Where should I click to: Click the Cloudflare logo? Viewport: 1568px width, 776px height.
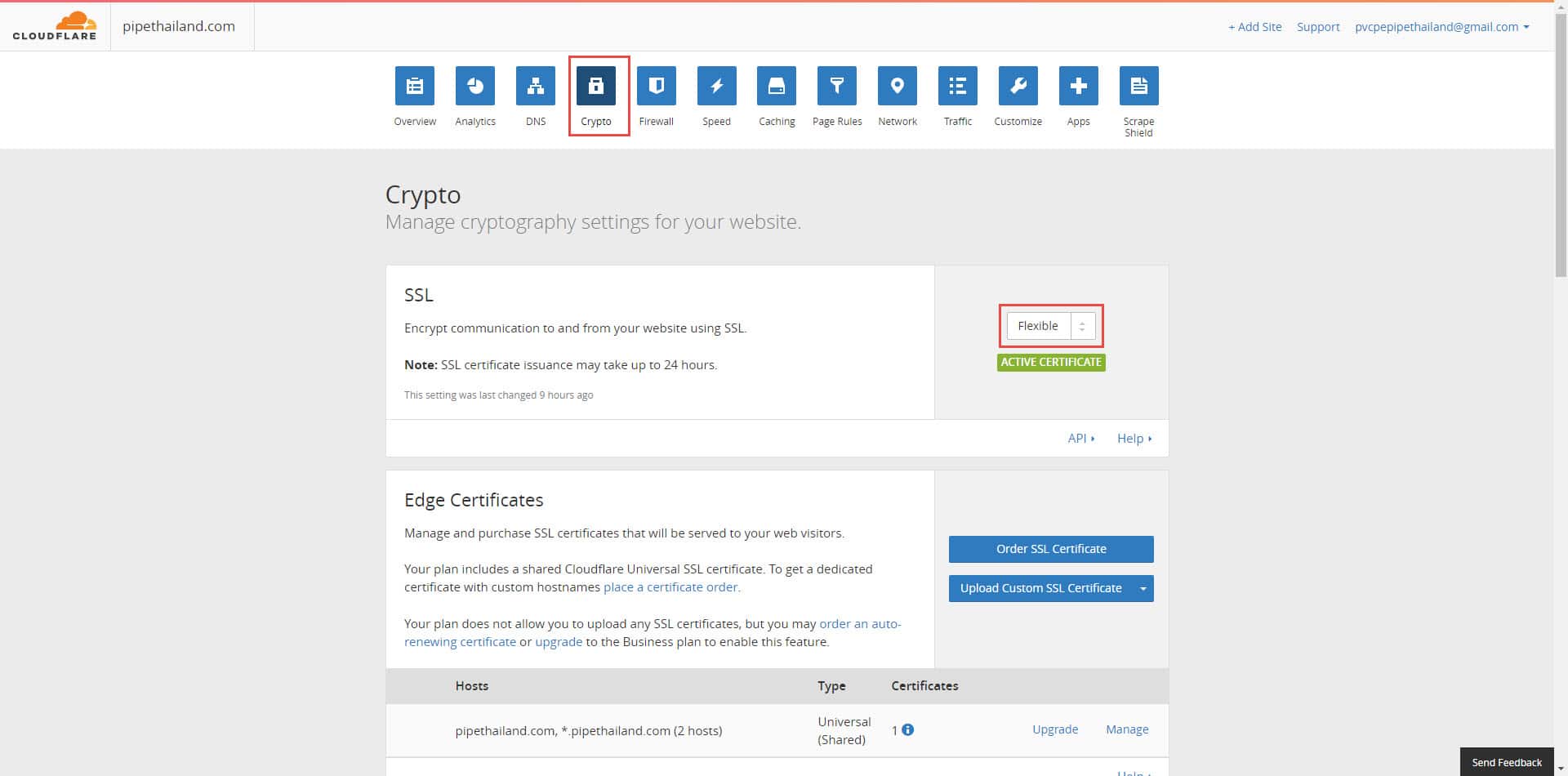point(55,26)
